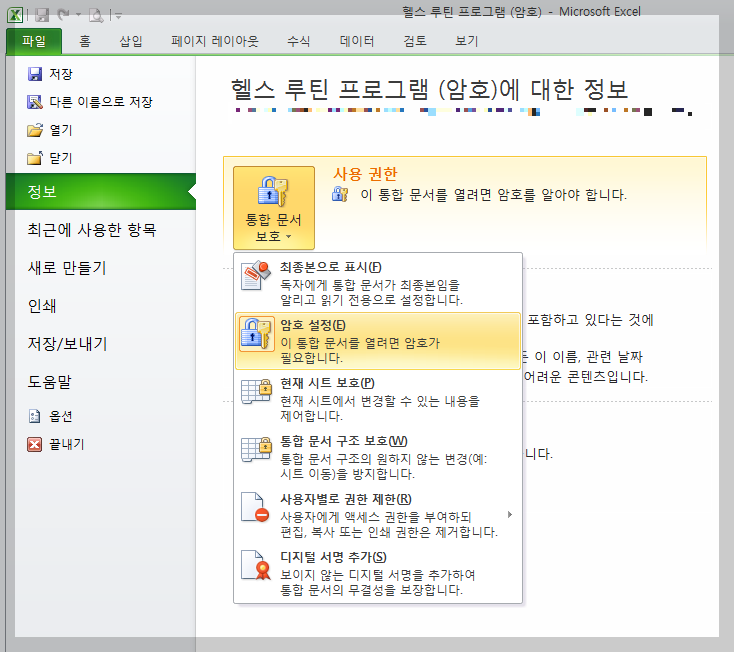Viewport: 734px width, 652px height.
Task: Click the Print Preview quick access icon
Action: tap(96, 15)
